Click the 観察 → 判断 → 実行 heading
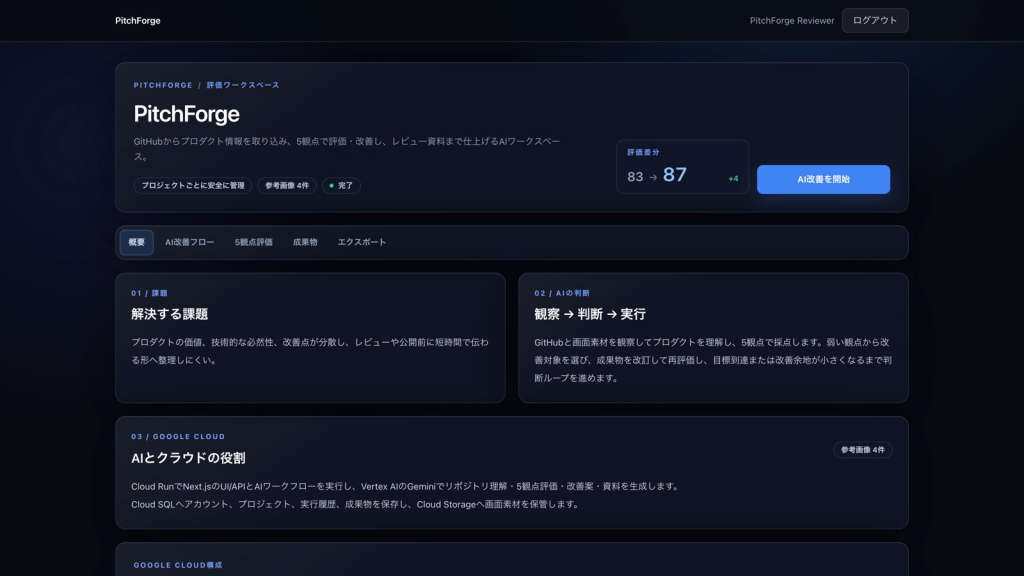This screenshot has width=1024, height=576. click(x=590, y=314)
